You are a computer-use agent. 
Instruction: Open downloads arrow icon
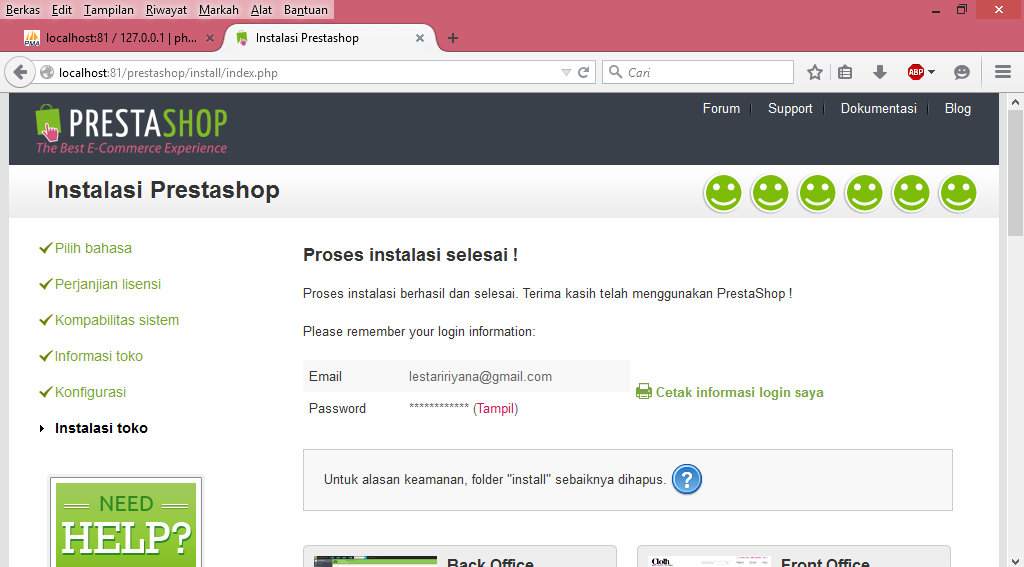pyautogui.click(x=880, y=73)
